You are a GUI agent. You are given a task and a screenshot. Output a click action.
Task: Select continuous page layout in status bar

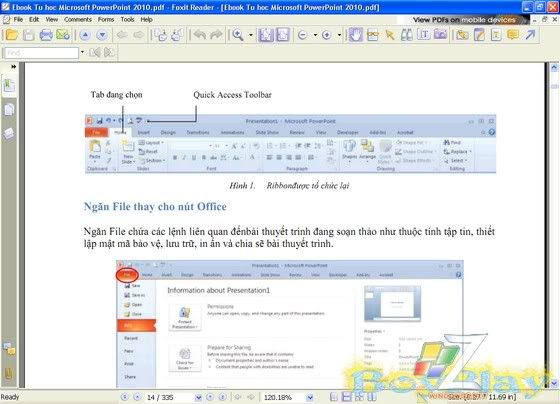click(346, 397)
